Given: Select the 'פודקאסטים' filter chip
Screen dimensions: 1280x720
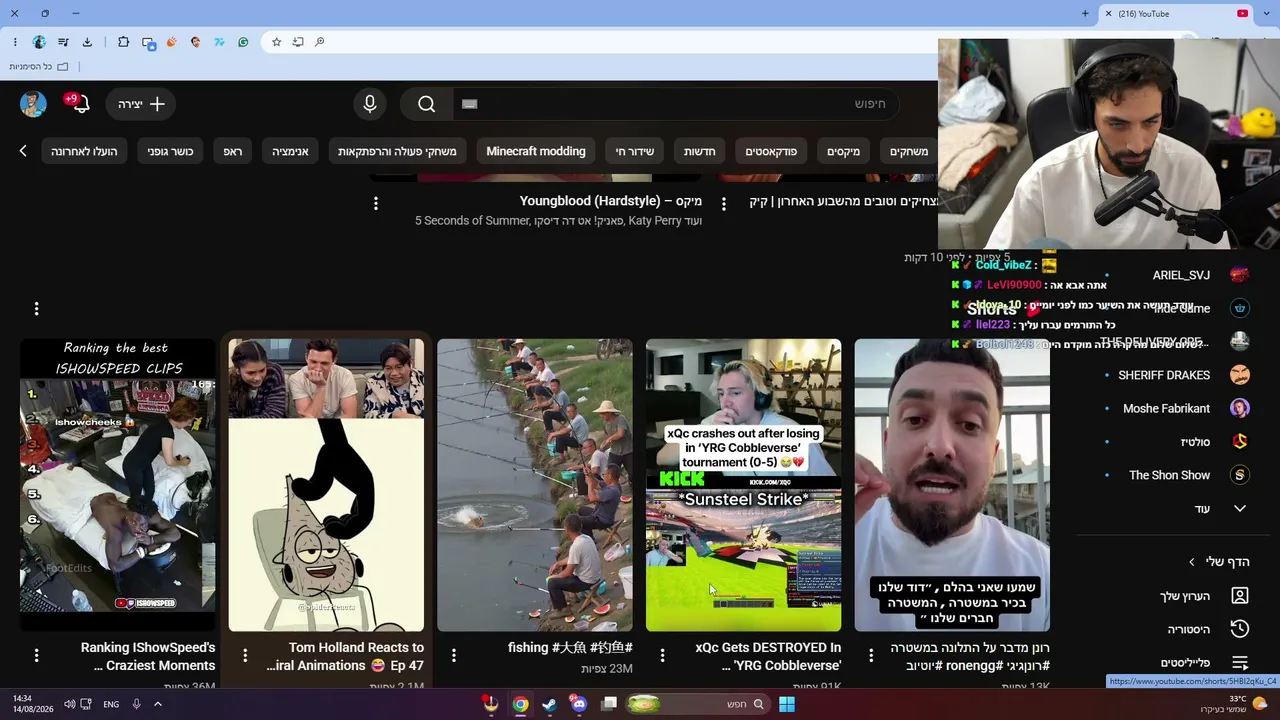Looking at the screenshot, I should point(771,151).
